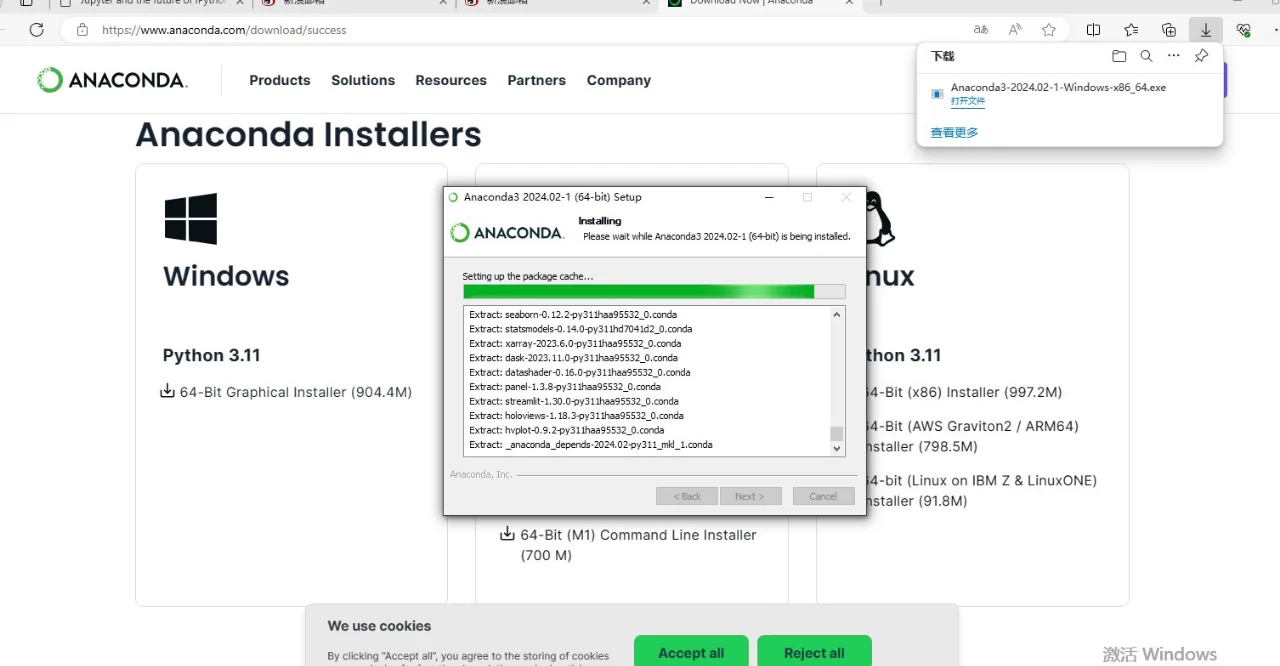Image resolution: width=1280 pixels, height=666 pixels.
Task: Download Linux (x86) Installer (997.2M)
Action: click(x=962, y=392)
